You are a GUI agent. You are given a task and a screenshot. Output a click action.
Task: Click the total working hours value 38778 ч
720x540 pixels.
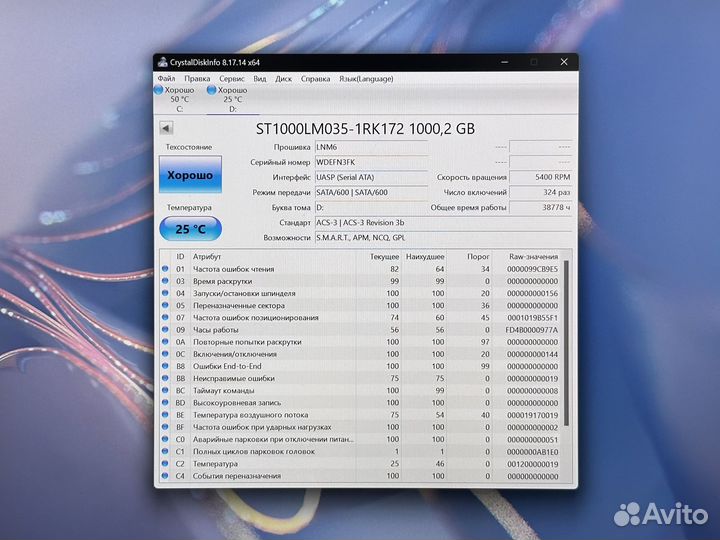(x=540, y=208)
